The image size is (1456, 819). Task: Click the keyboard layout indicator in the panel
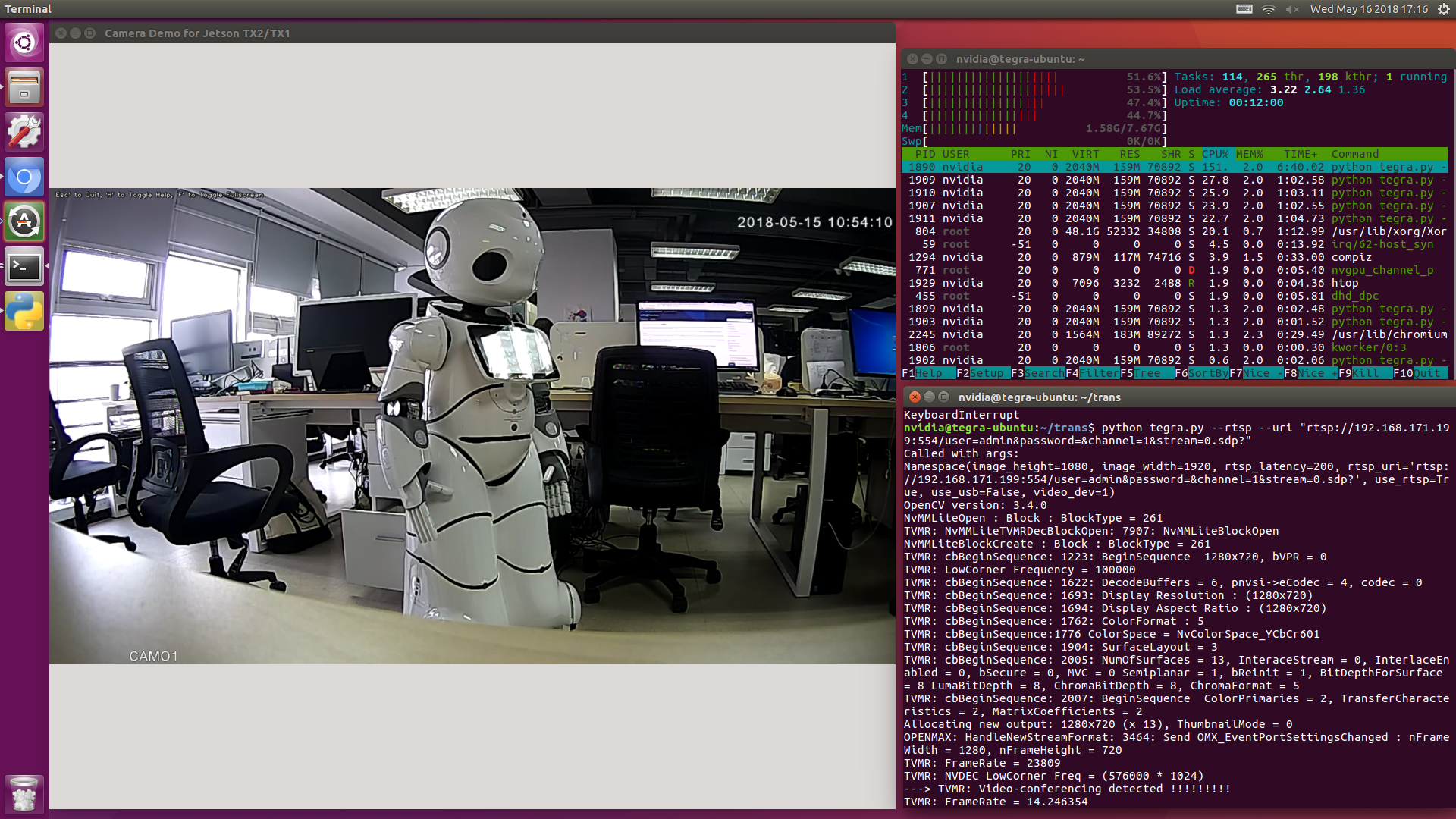tap(1244, 9)
